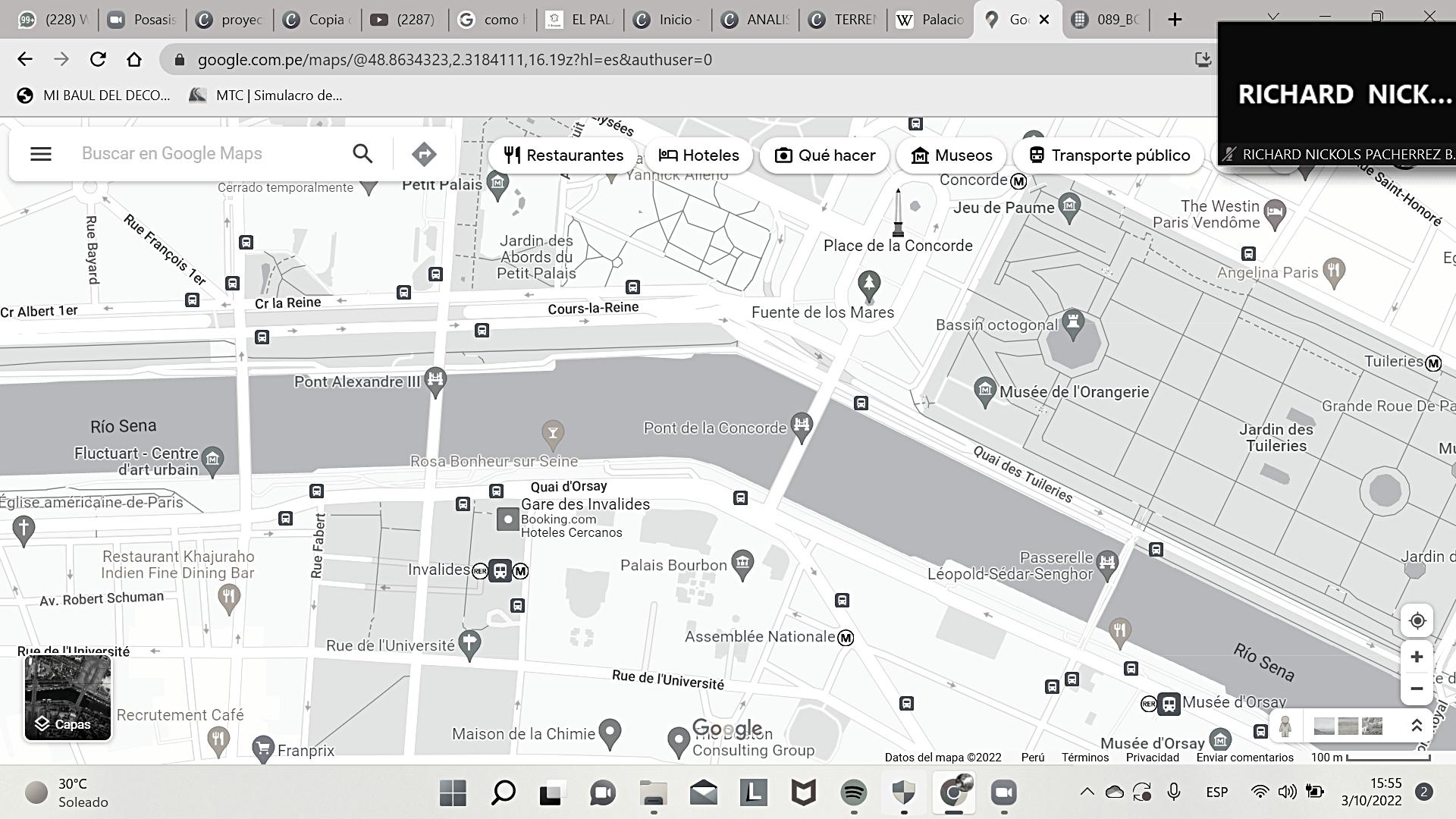Switch to the Palacio Wikipedia tab

click(931, 20)
